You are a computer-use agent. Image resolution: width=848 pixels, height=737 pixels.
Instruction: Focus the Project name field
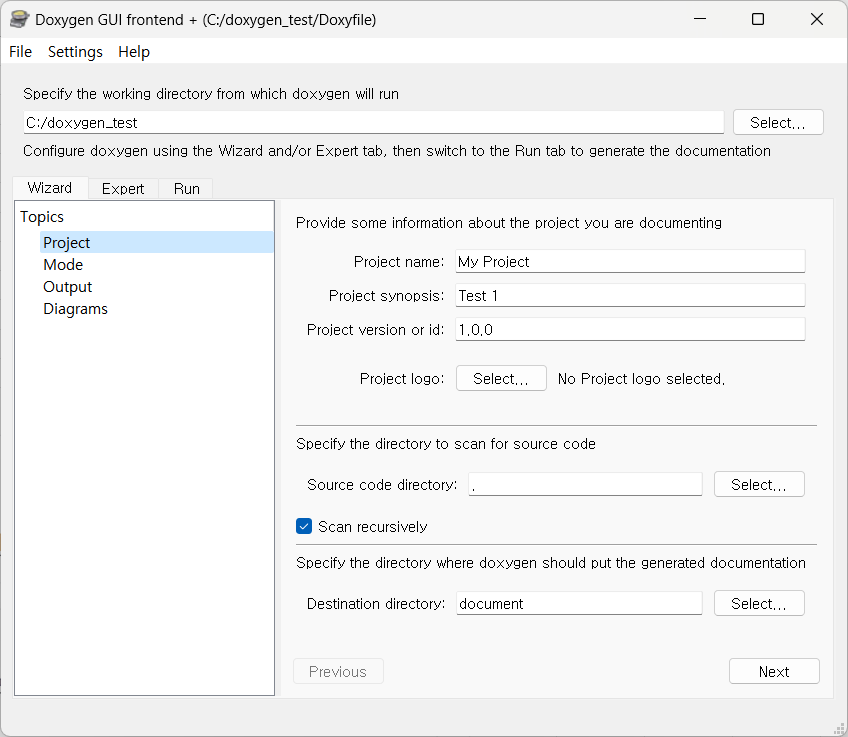[630, 262]
